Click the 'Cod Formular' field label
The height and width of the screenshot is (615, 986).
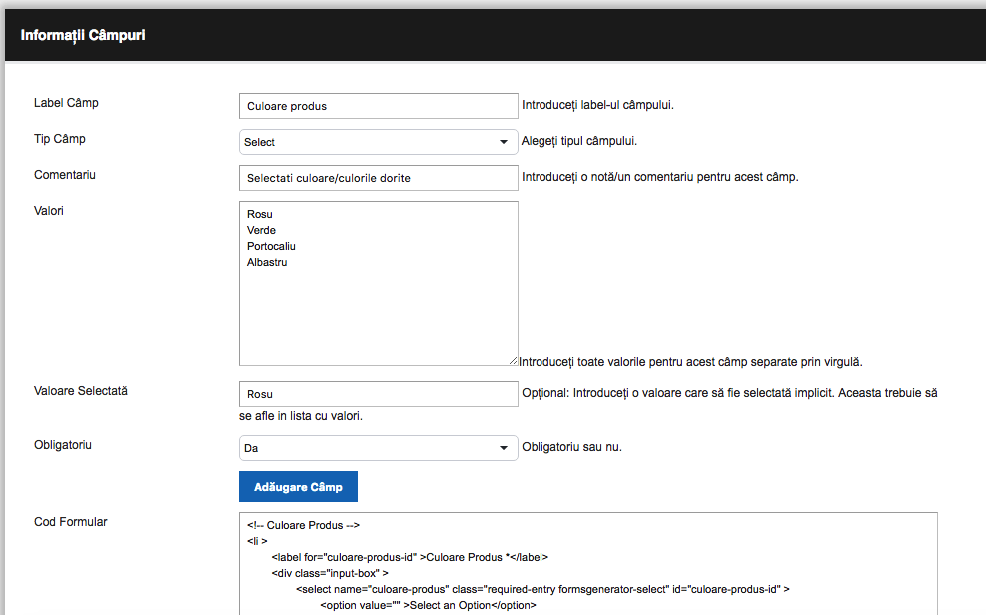70,522
